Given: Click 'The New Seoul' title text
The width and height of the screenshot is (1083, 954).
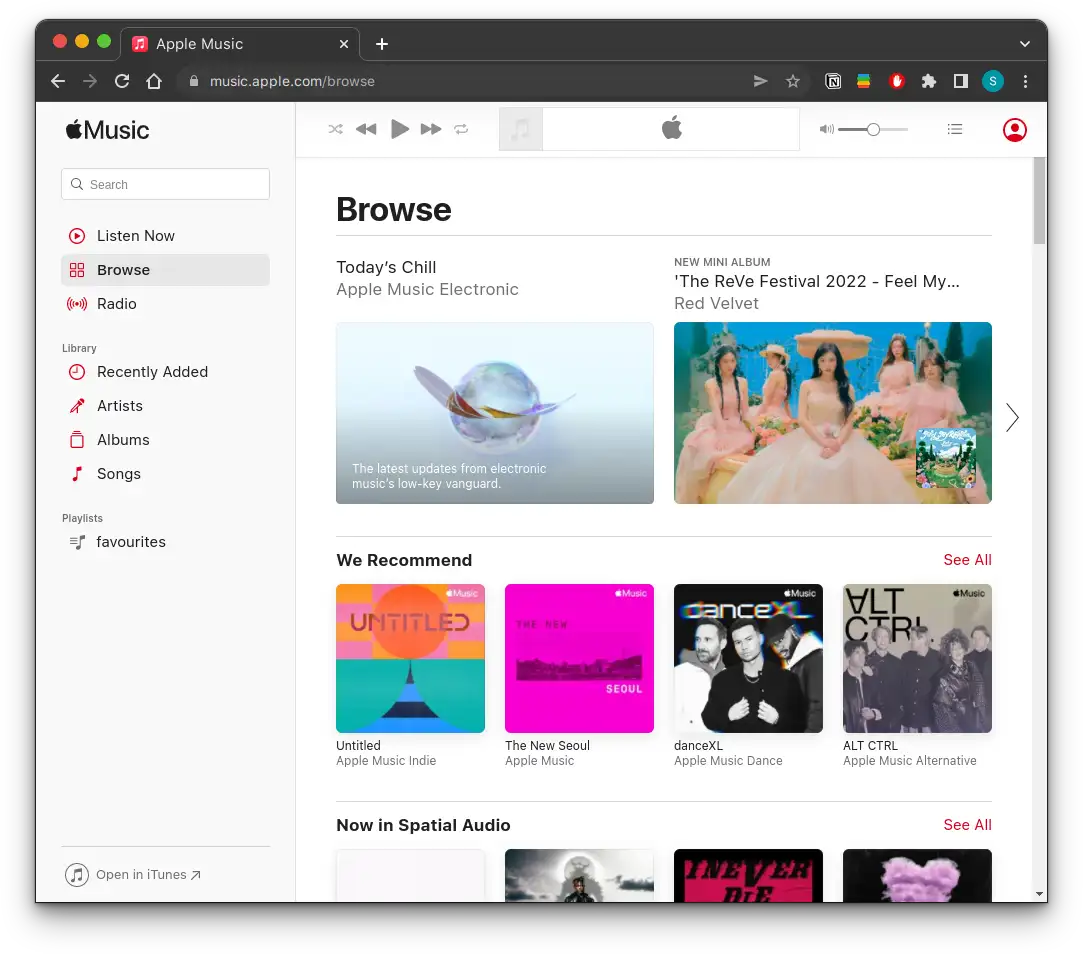Looking at the screenshot, I should (x=547, y=745).
